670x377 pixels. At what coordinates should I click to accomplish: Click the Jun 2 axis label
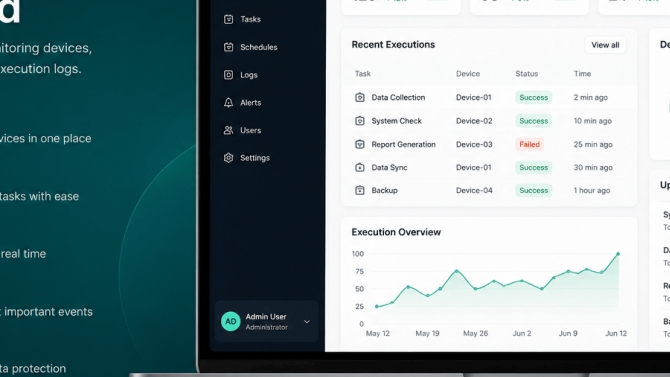pyautogui.click(x=522, y=333)
